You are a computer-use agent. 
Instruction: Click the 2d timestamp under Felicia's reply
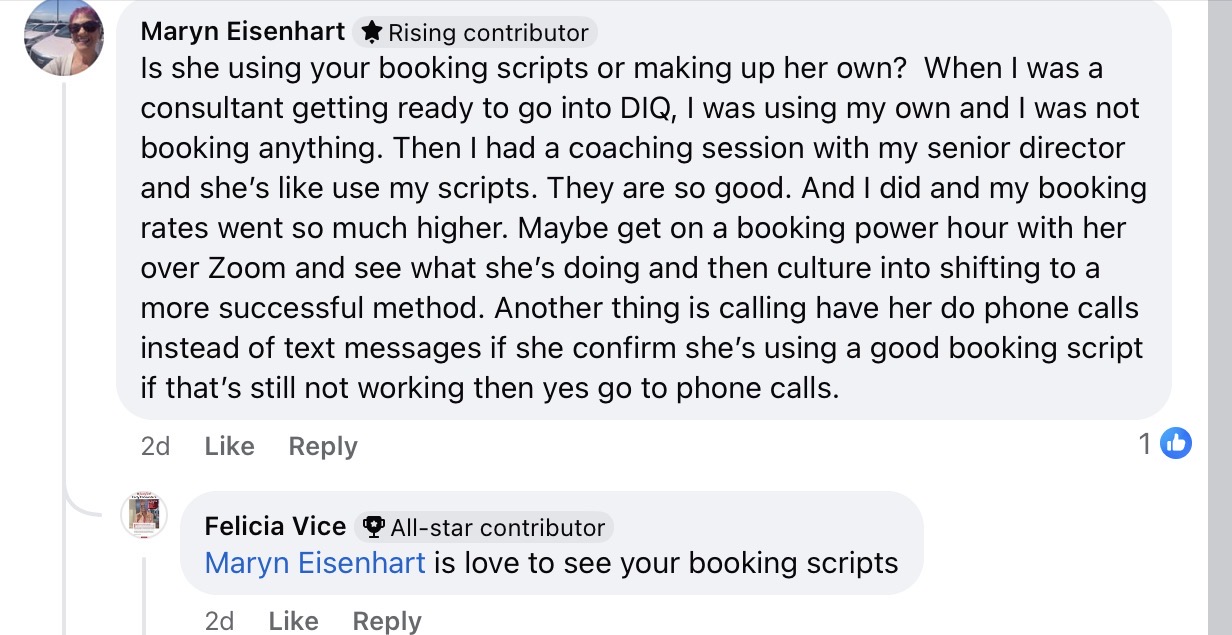(219, 621)
